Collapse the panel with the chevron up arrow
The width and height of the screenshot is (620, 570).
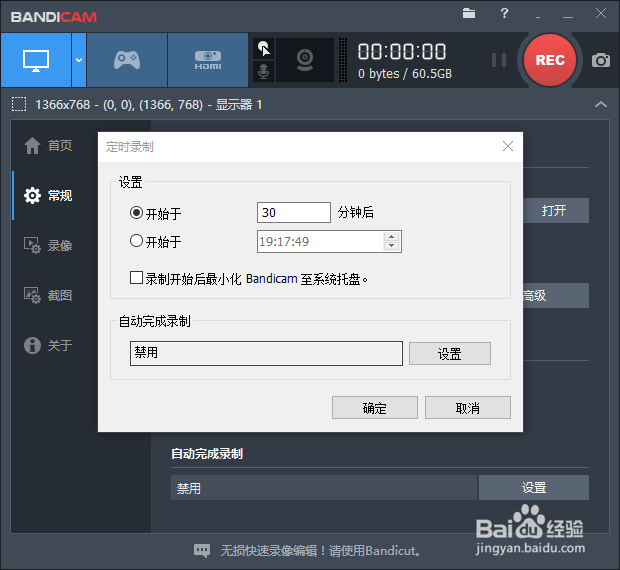click(601, 104)
